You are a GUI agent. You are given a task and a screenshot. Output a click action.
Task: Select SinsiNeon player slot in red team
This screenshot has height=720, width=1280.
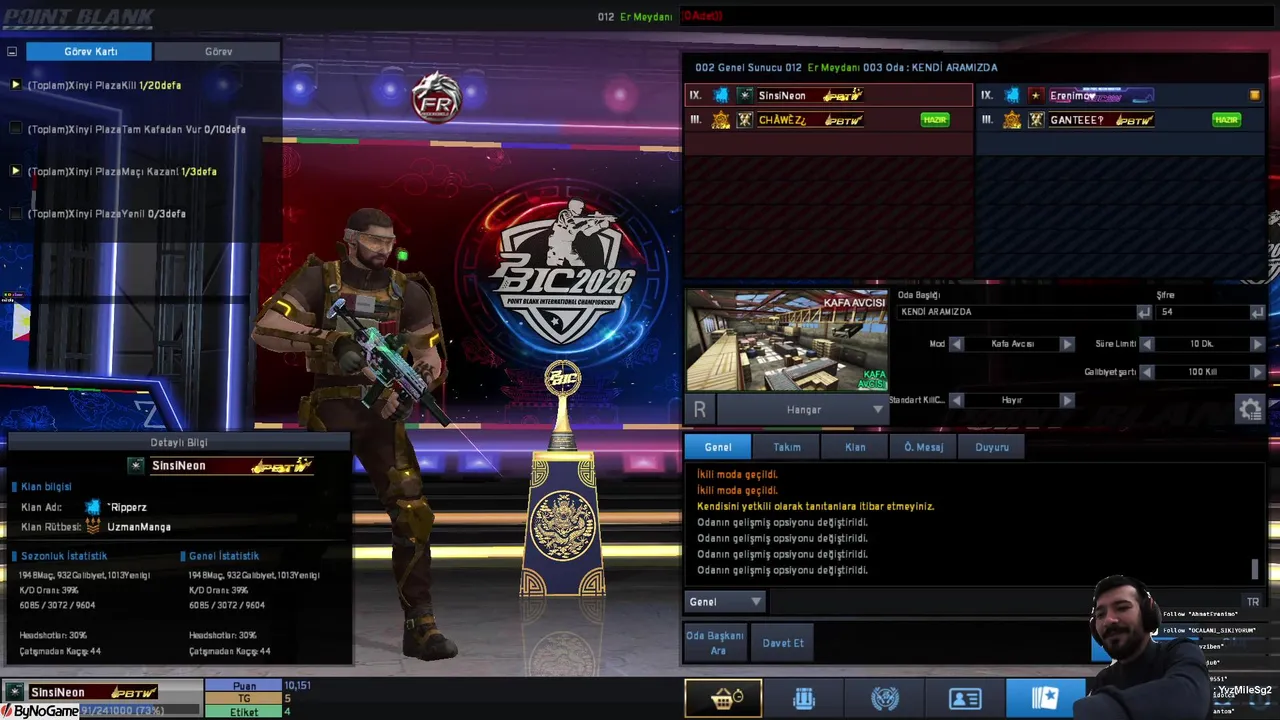828,95
